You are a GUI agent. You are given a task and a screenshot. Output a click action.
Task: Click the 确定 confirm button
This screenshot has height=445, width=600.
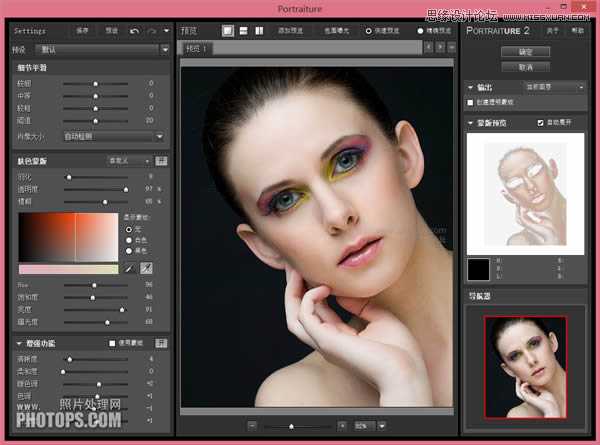[526, 50]
